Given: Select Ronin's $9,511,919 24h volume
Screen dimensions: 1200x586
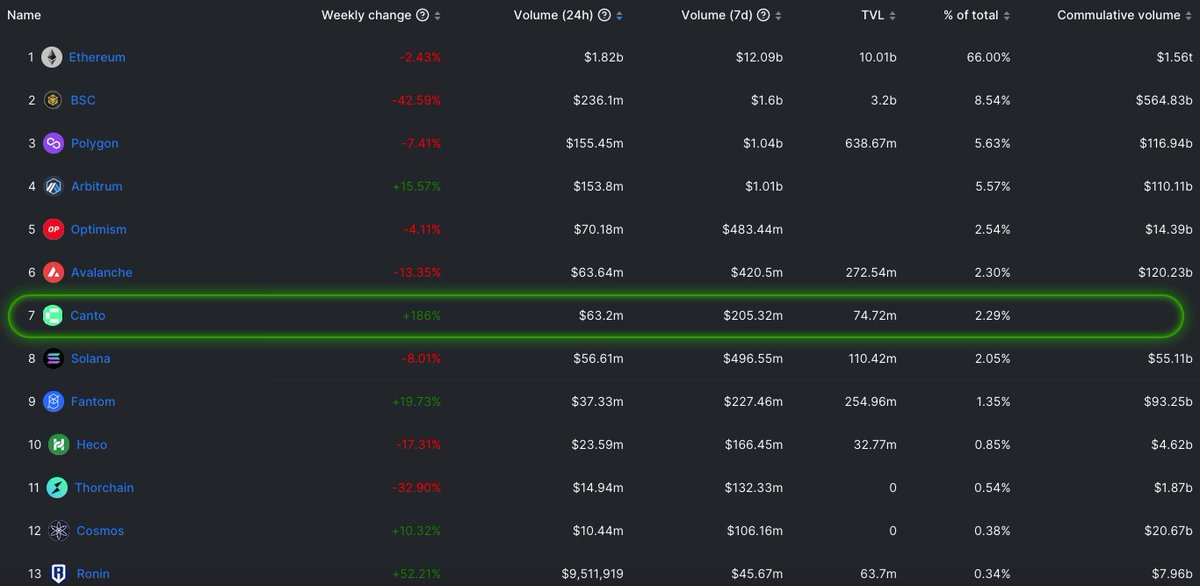Looking at the screenshot, I should (591, 573).
